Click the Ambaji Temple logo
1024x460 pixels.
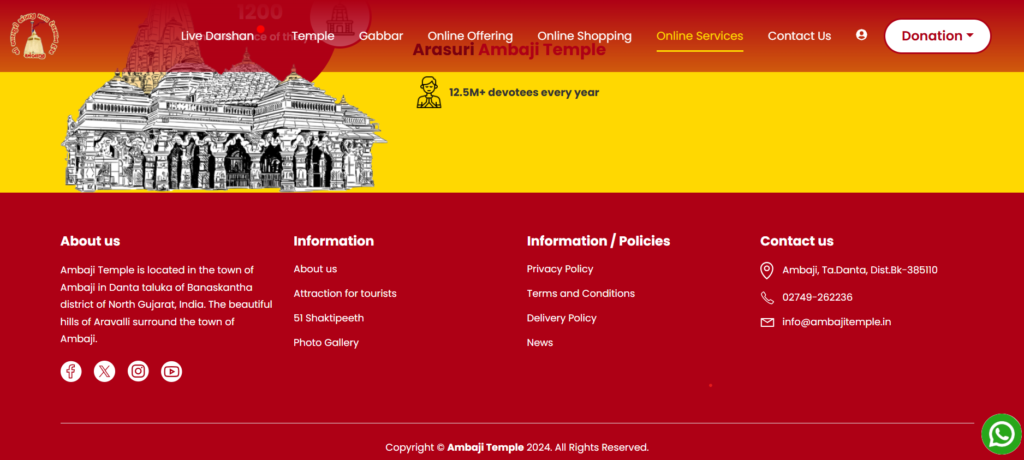[x=35, y=36]
